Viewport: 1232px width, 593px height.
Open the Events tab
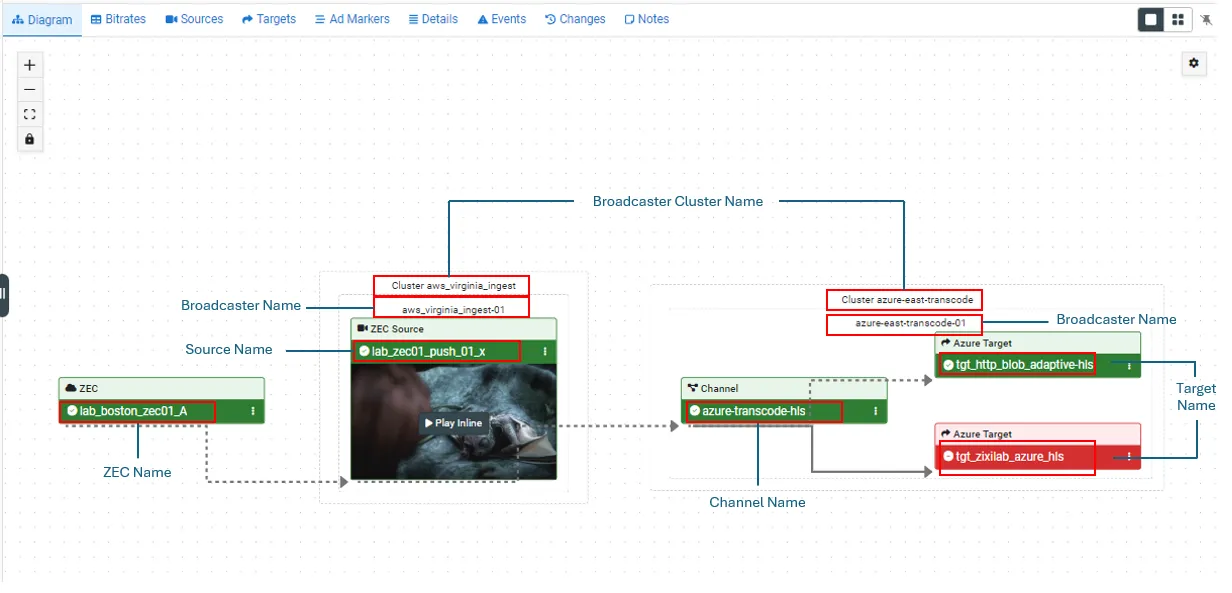(x=502, y=19)
